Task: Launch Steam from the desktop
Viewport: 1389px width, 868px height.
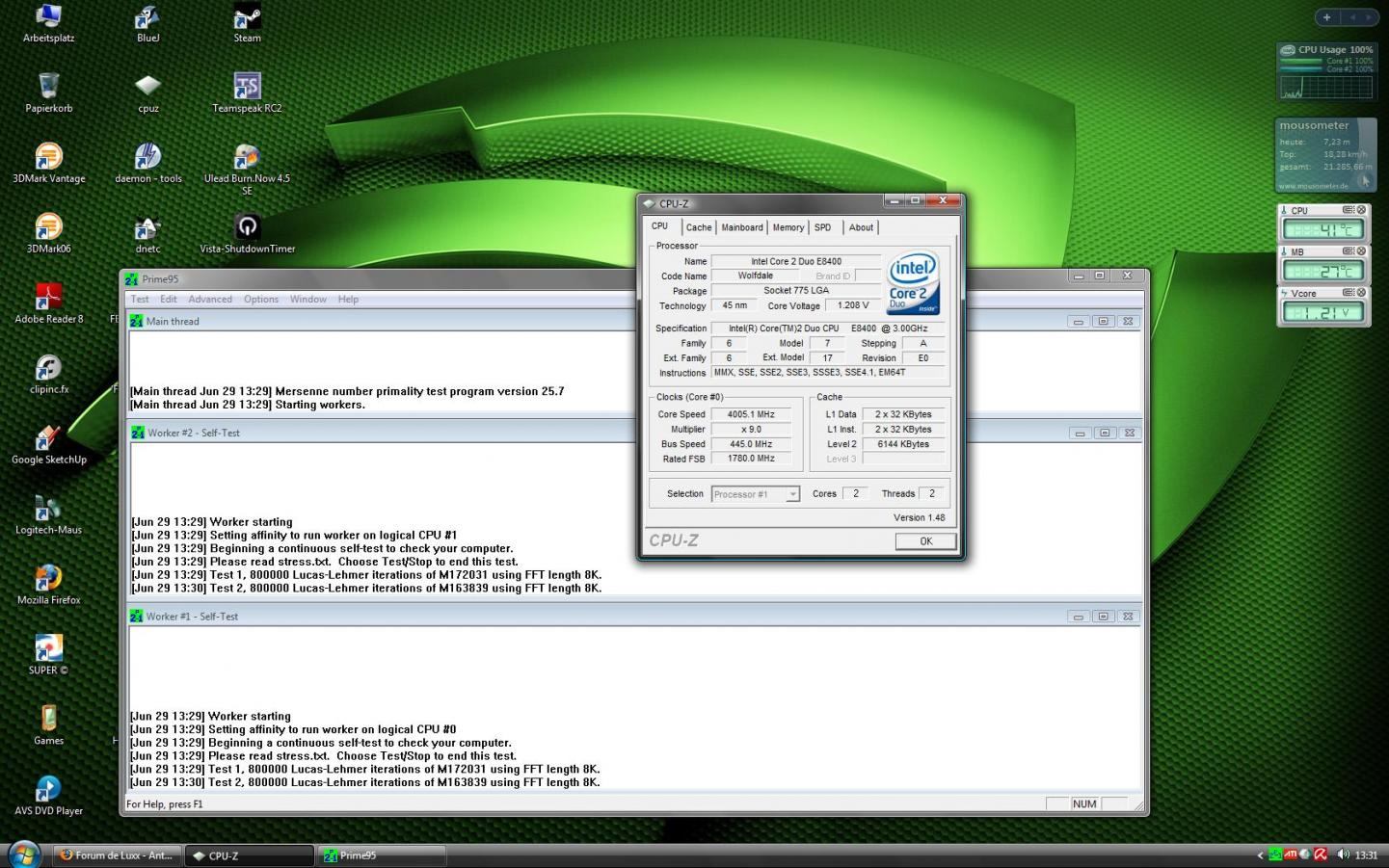Action: pyautogui.click(x=247, y=23)
